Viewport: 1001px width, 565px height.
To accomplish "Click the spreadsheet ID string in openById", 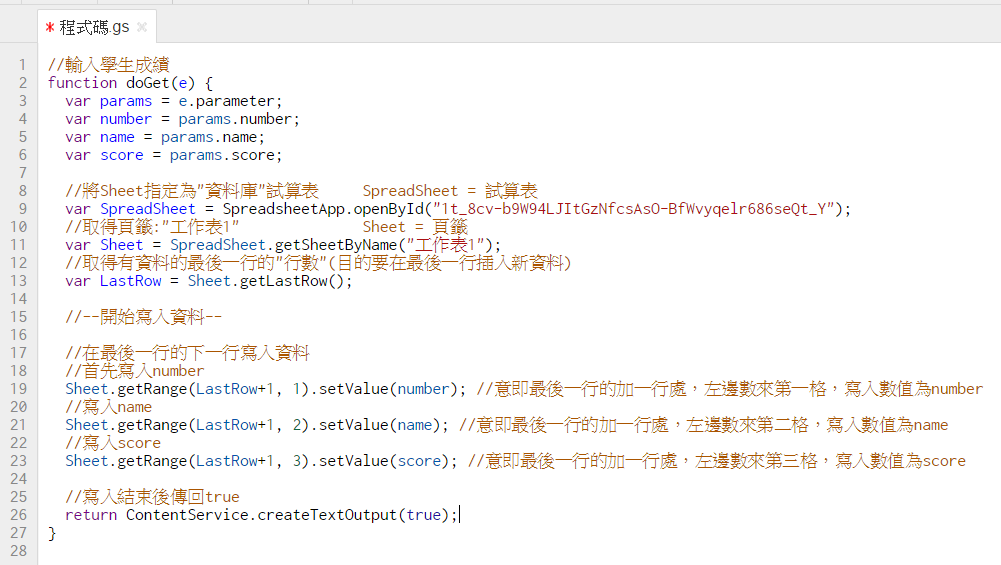I will point(635,209).
